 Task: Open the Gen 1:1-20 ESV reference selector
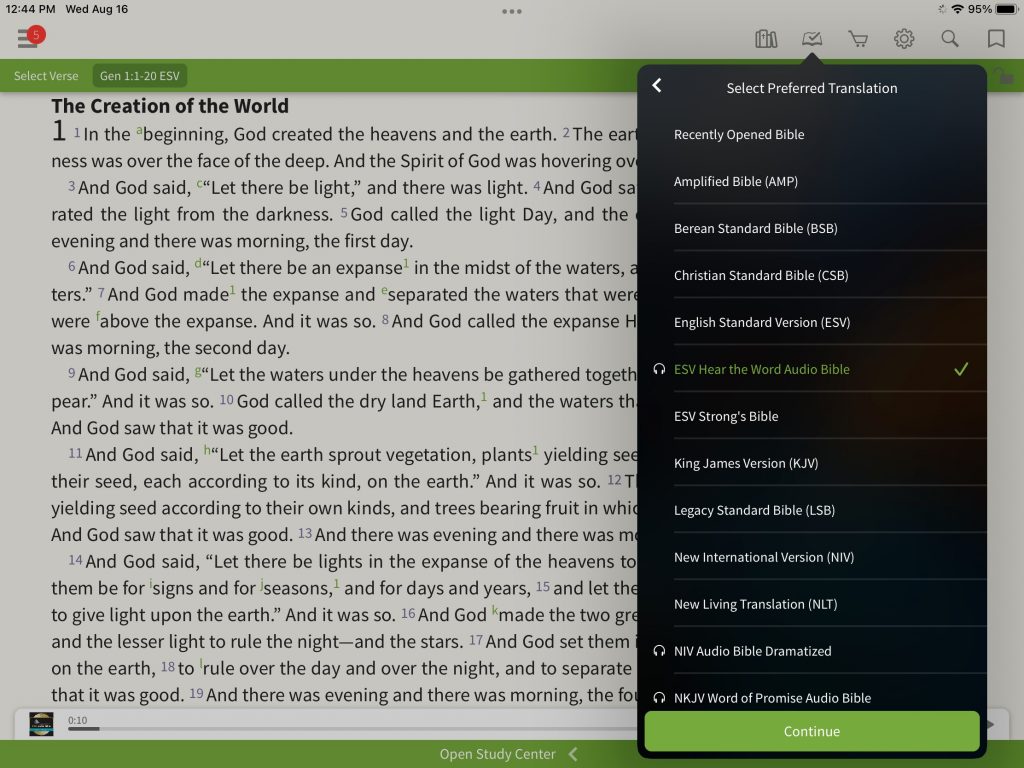click(x=140, y=76)
